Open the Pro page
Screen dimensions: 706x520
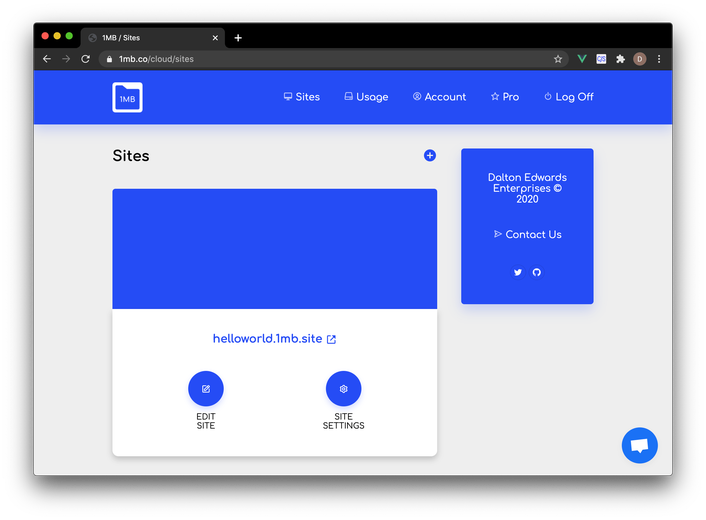[505, 97]
